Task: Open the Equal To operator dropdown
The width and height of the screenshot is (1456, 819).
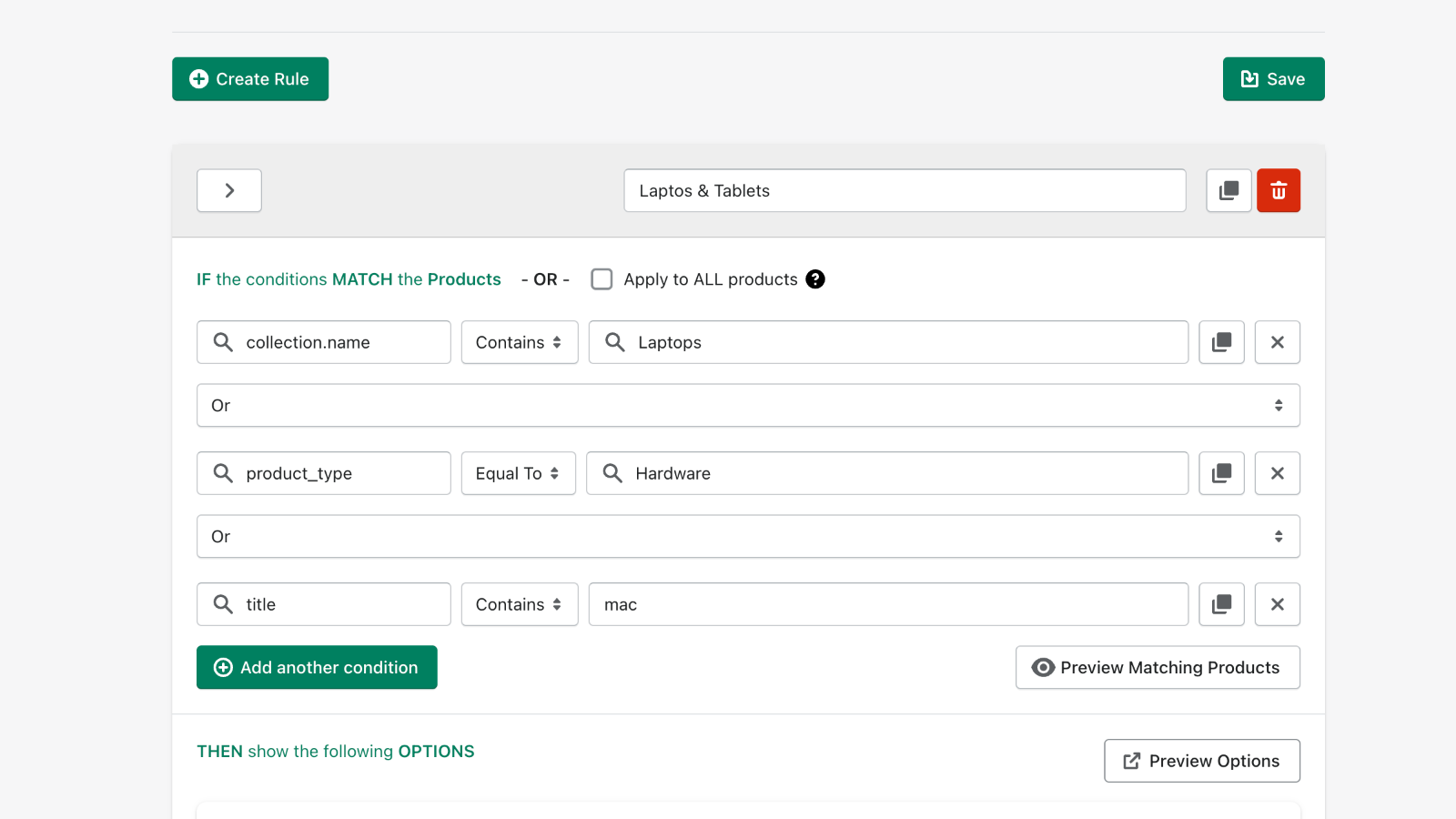Action: [518, 473]
